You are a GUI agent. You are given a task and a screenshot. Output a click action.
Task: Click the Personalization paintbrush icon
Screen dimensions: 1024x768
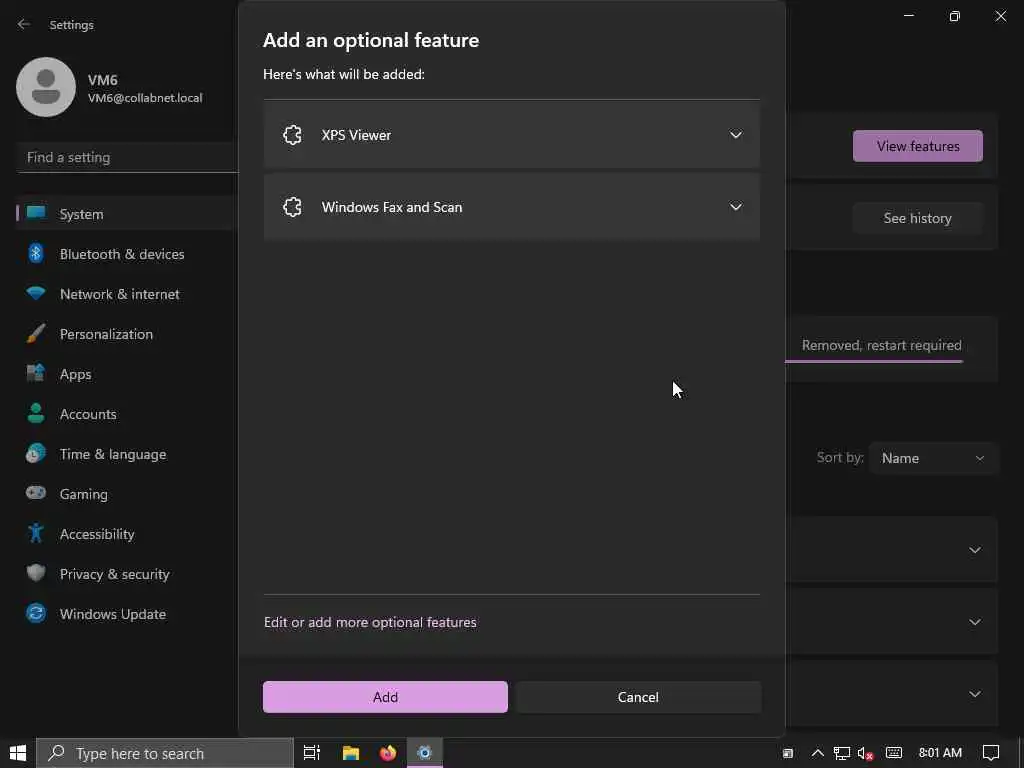[36, 333]
